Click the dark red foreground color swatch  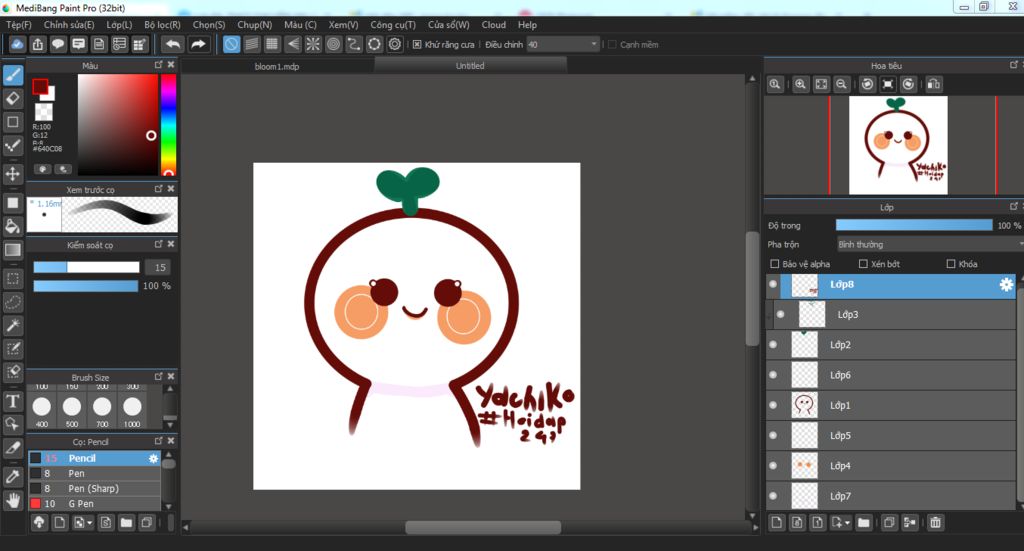coord(40,87)
